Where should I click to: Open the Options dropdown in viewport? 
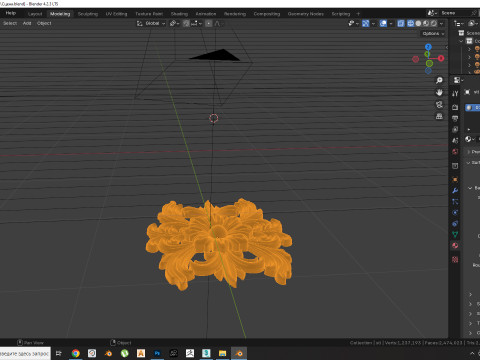[433, 34]
